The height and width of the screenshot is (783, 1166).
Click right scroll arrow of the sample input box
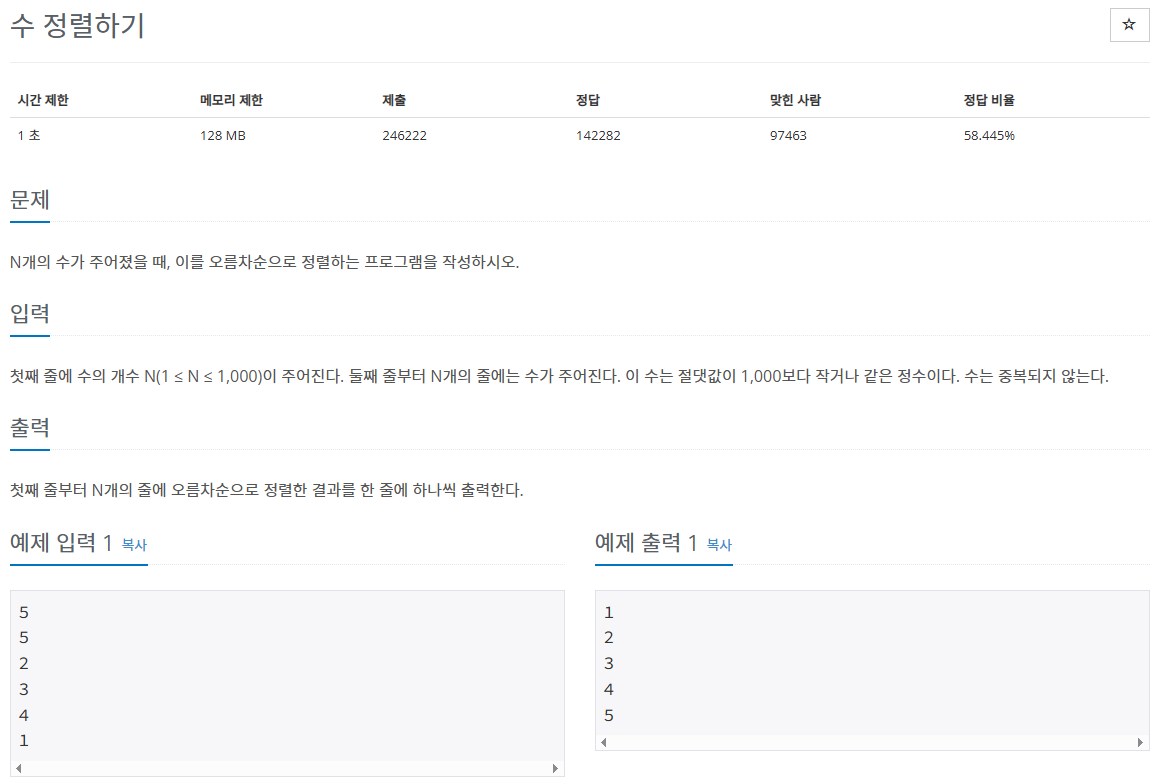tap(555, 768)
